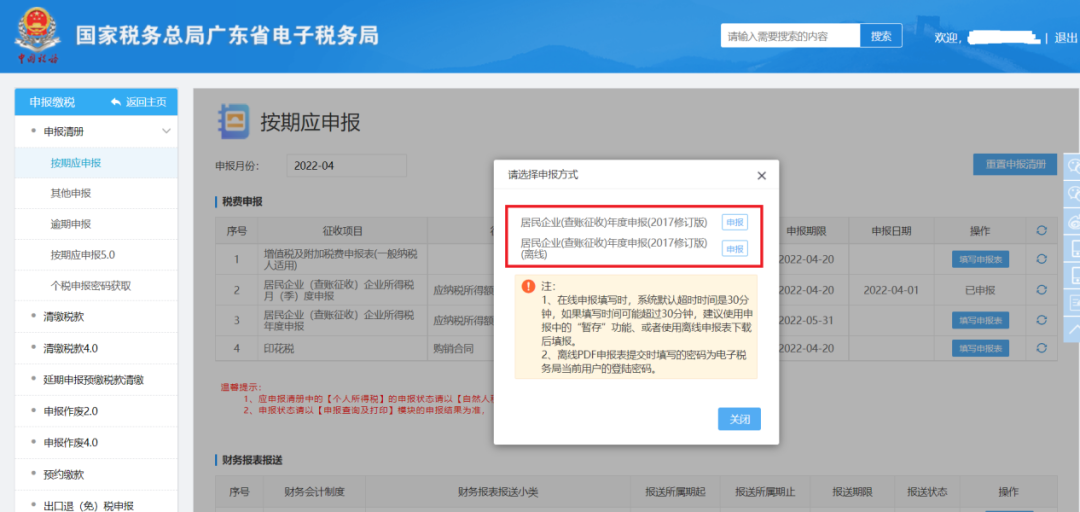The height and width of the screenshot is (512, 1080).
Task: Click the 购销合同 cell
Action: click(452, 349)
